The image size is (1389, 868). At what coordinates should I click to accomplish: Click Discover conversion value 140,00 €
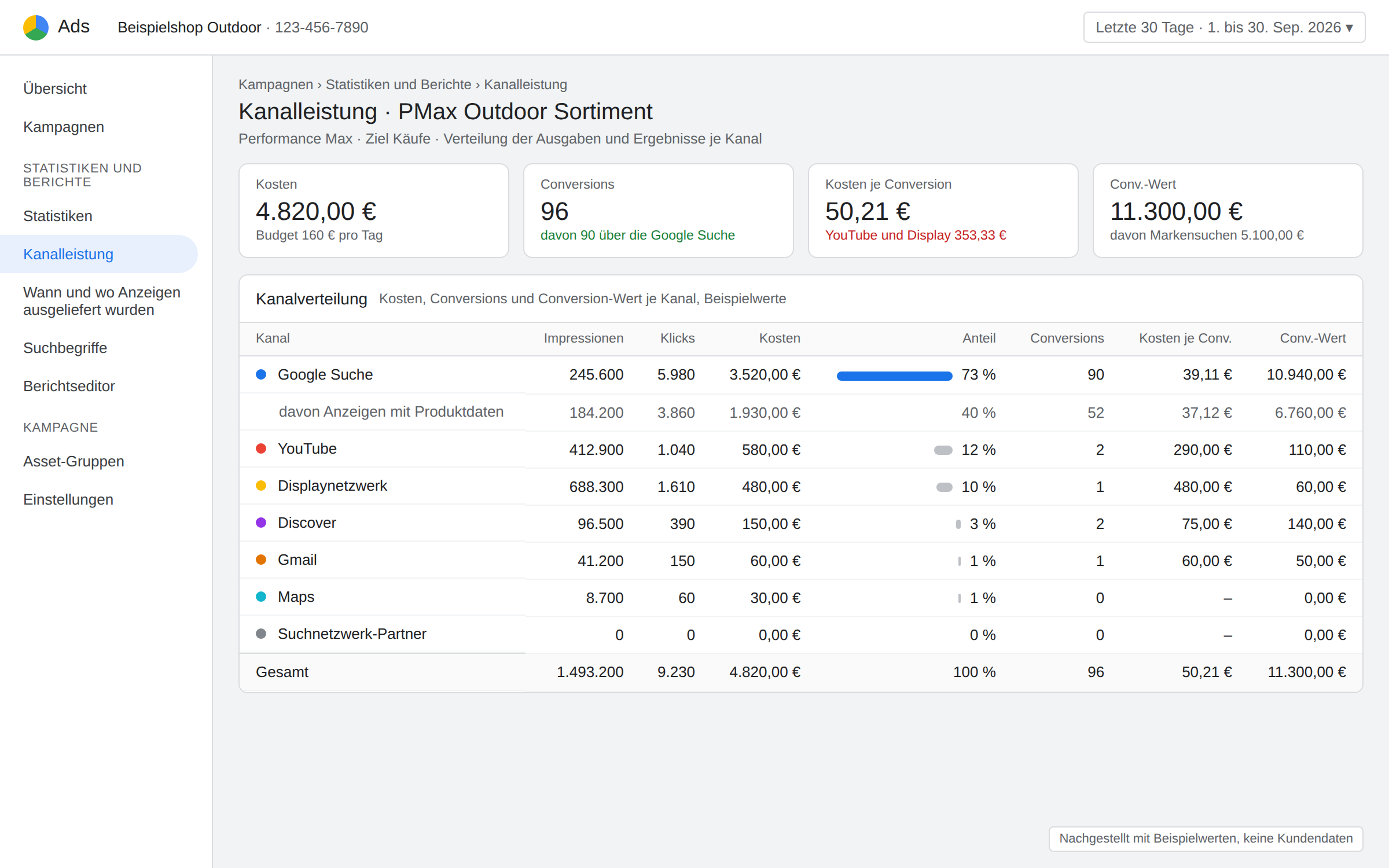click(x=1317, y=524)
